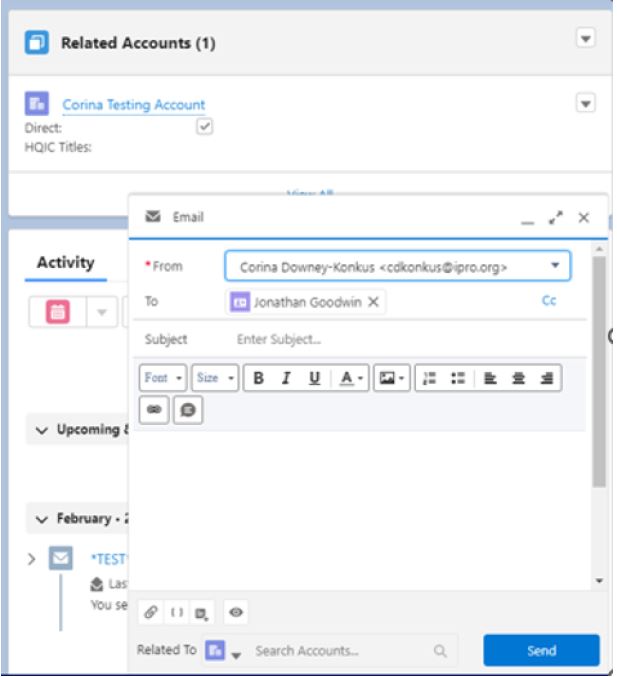Minimize the Email composer window
617x677 pixels.
pos(527,222)
